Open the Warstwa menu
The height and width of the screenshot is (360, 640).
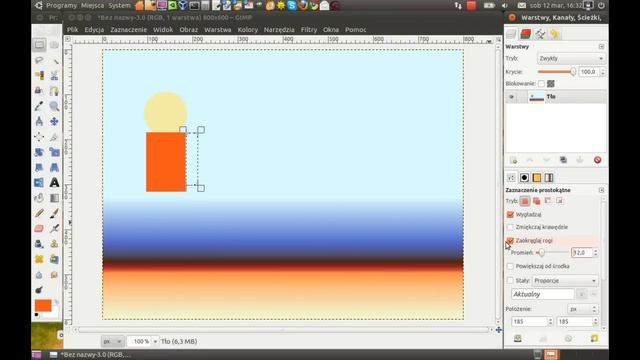pos(218,29)
